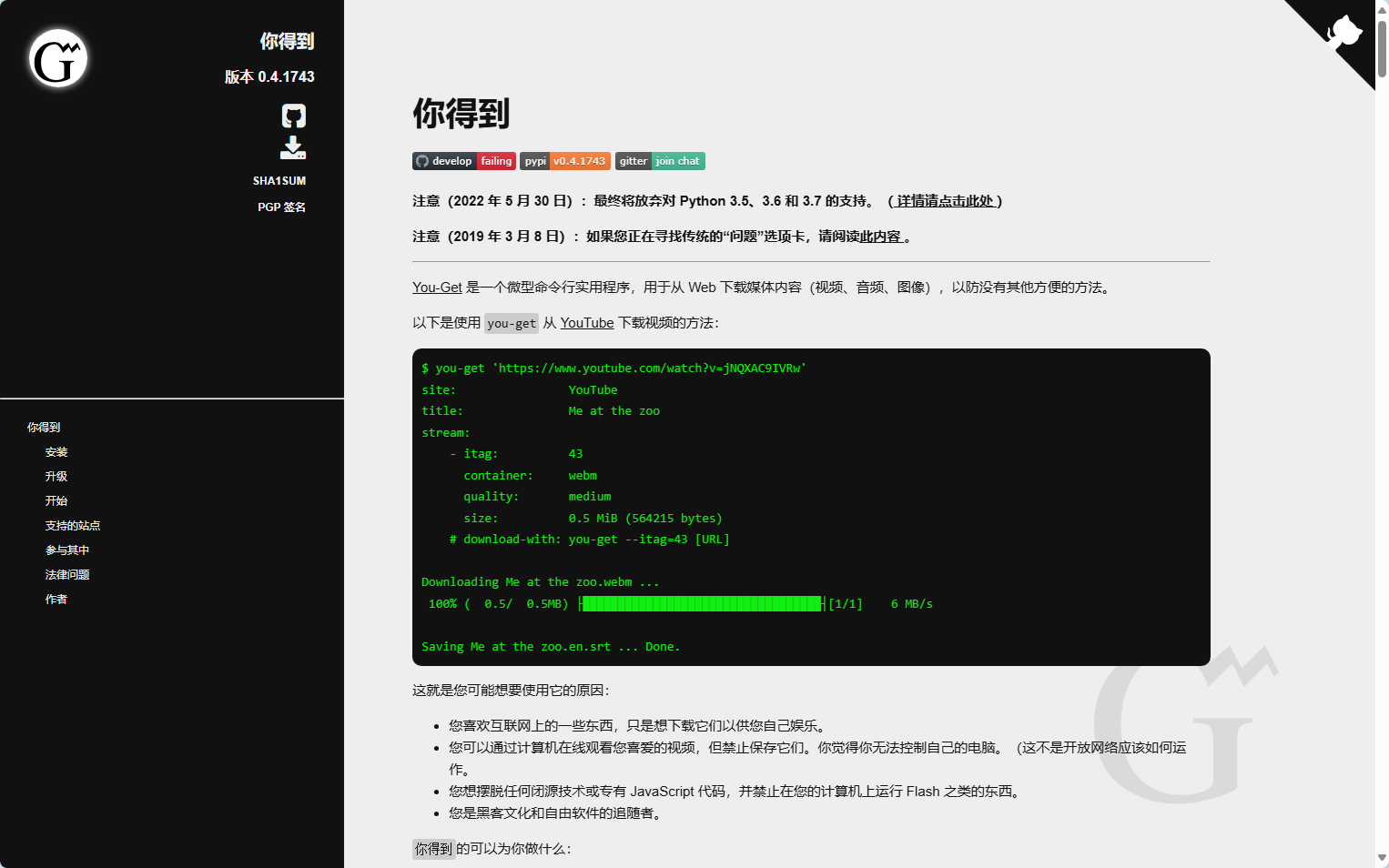Click the scrollbar down arrow

click(x=1382, y=859)
